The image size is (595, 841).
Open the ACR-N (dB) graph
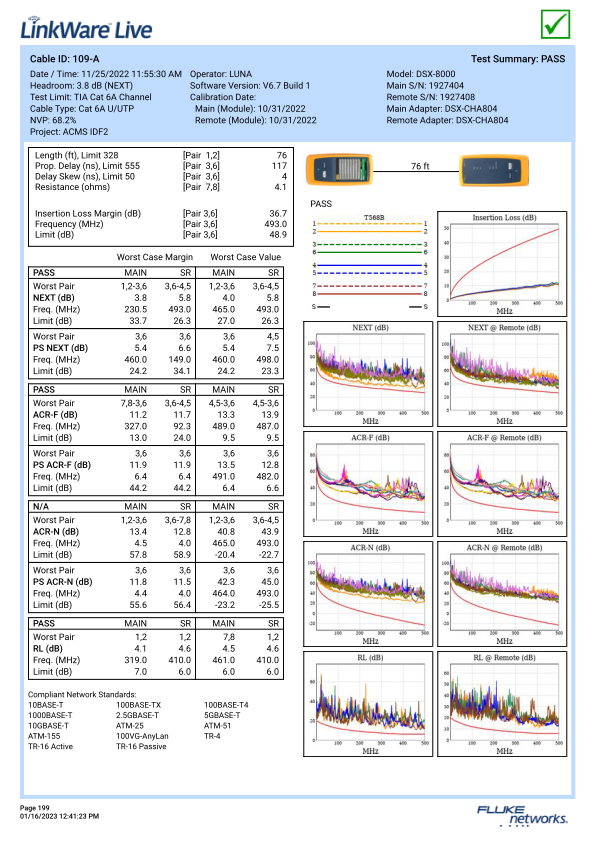[368, 594]
